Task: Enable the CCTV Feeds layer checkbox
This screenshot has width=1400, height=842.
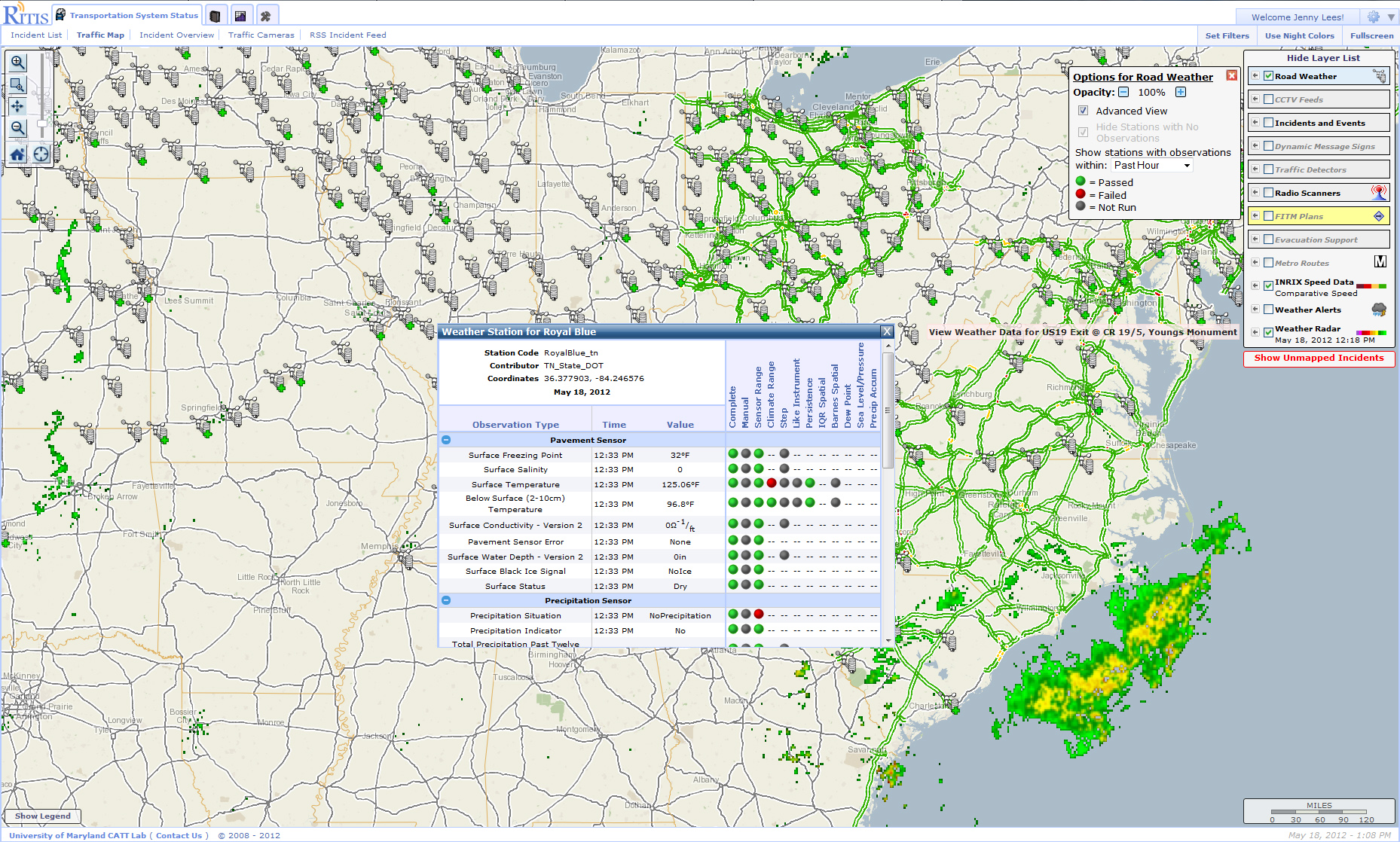Action: [x=1268, y=99]
